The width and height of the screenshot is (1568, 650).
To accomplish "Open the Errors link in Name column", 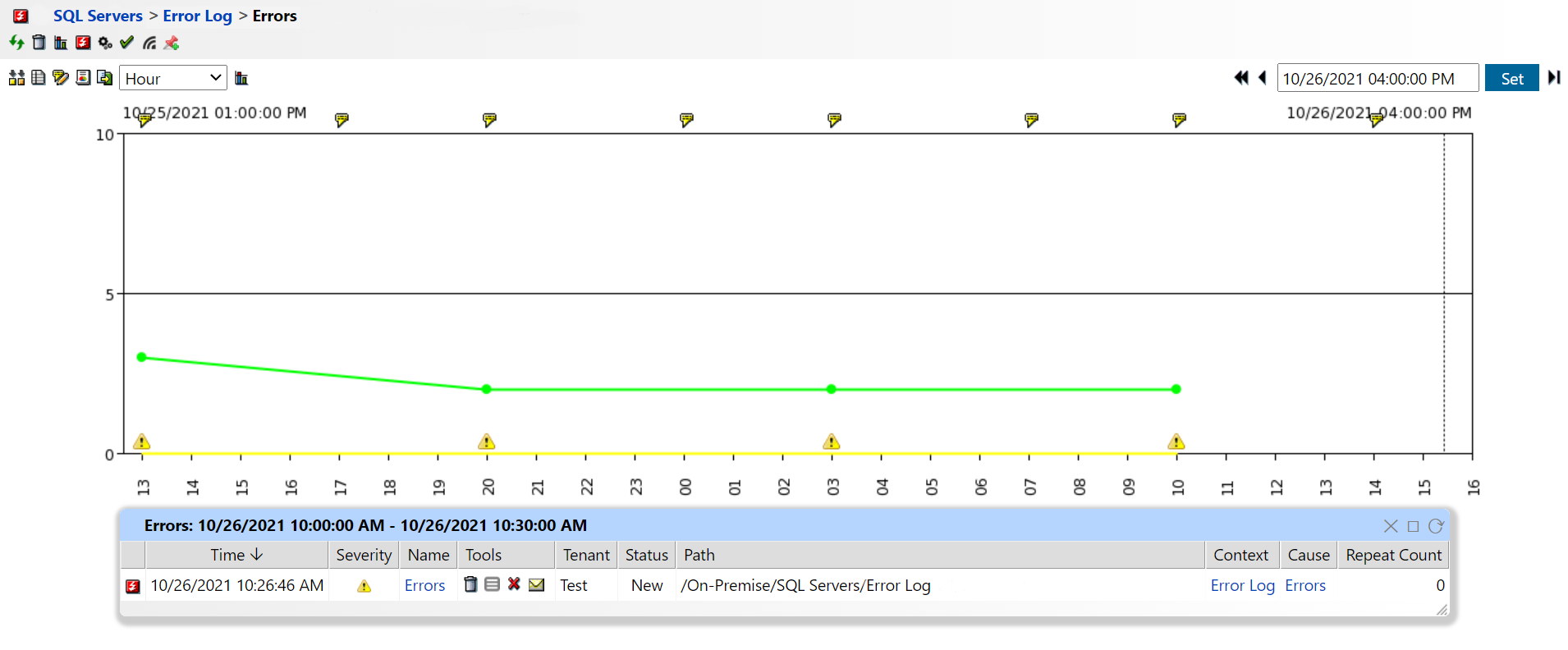I will coord(424,585).
